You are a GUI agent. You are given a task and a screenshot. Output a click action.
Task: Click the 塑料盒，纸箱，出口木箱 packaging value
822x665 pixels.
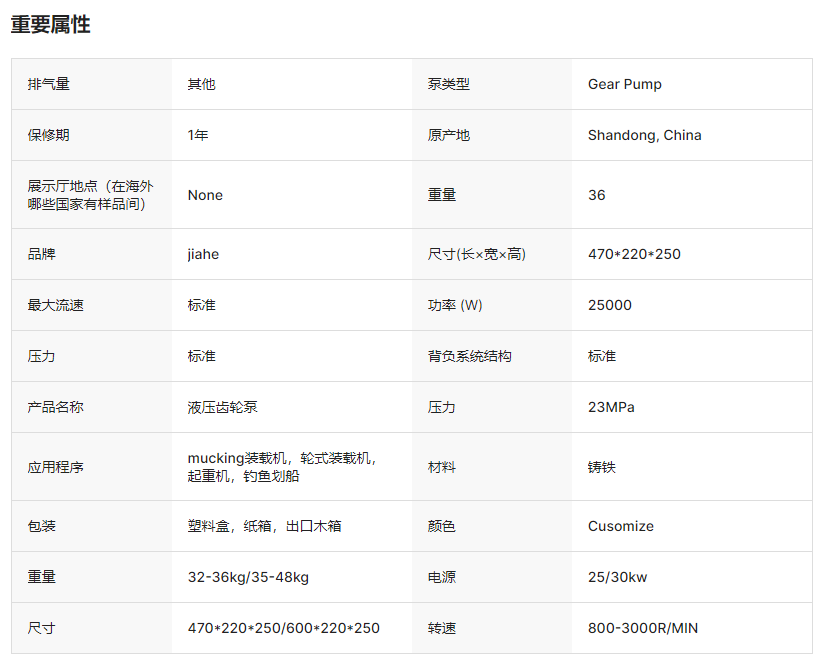point(264,526)
